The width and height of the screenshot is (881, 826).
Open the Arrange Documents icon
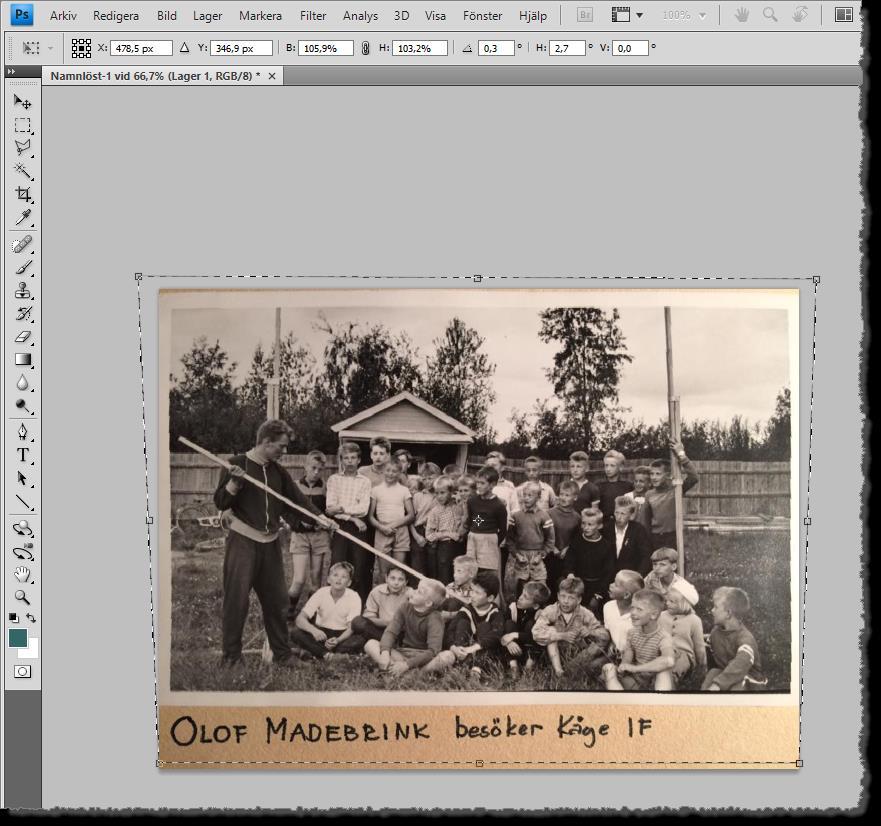(843, 15)
